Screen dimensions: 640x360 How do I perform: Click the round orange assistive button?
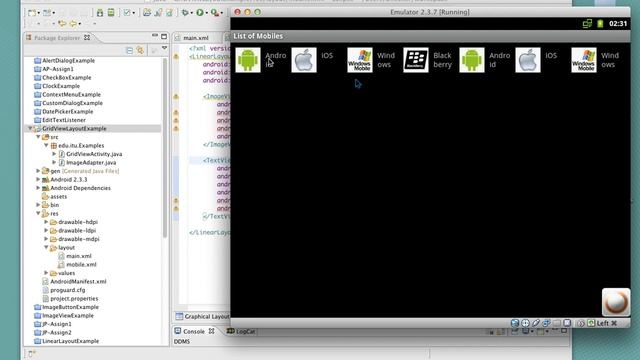pos(616,302)
